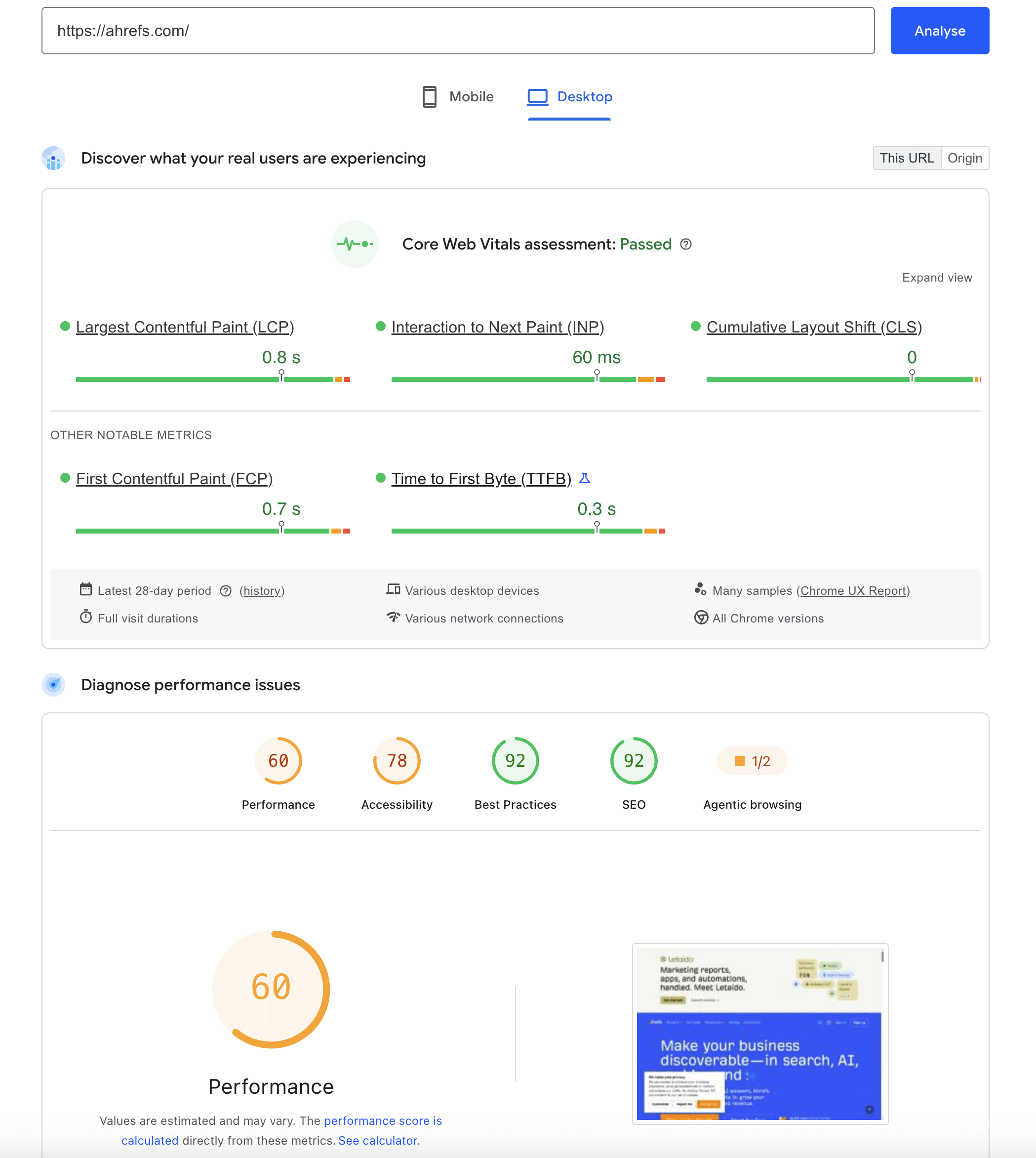Expand view of Core Web Vitals metrics

pos(937,277)
